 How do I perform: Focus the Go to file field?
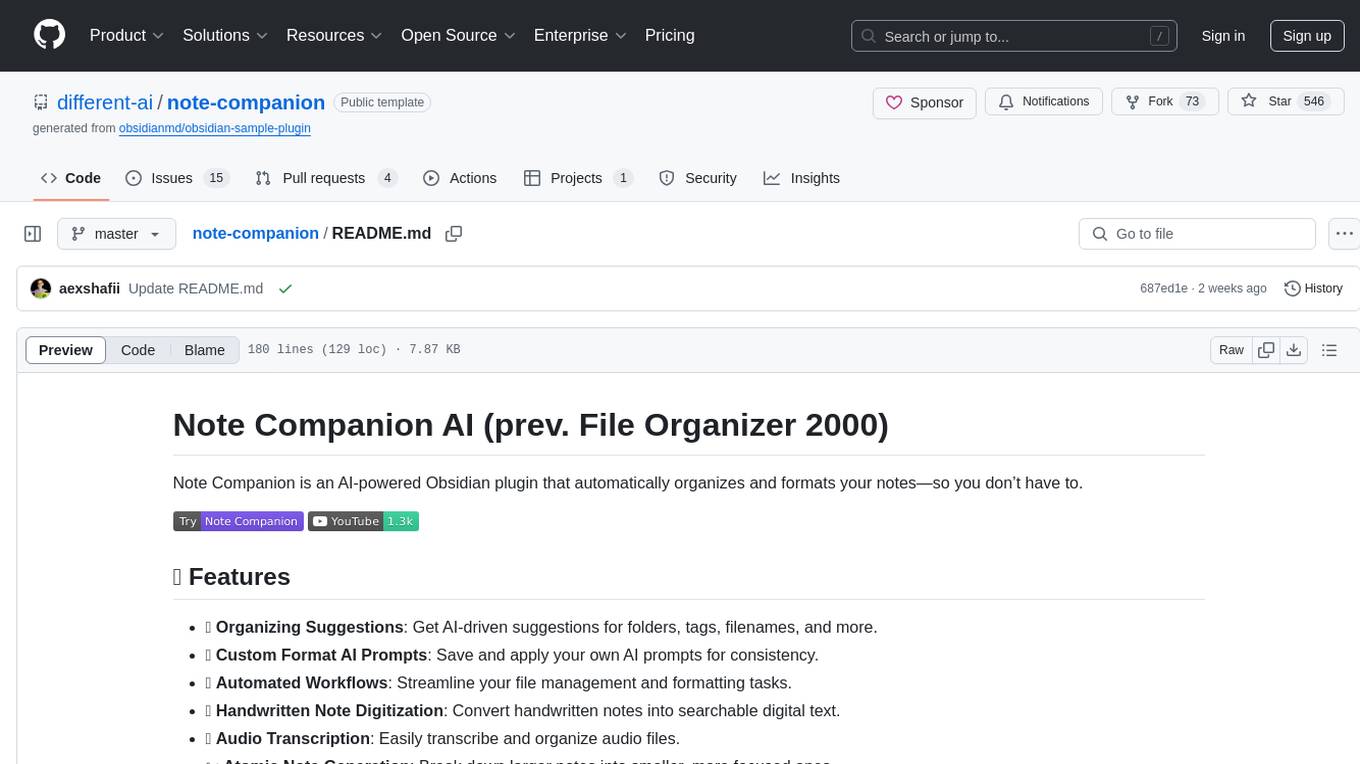(x=1197, y=234)
